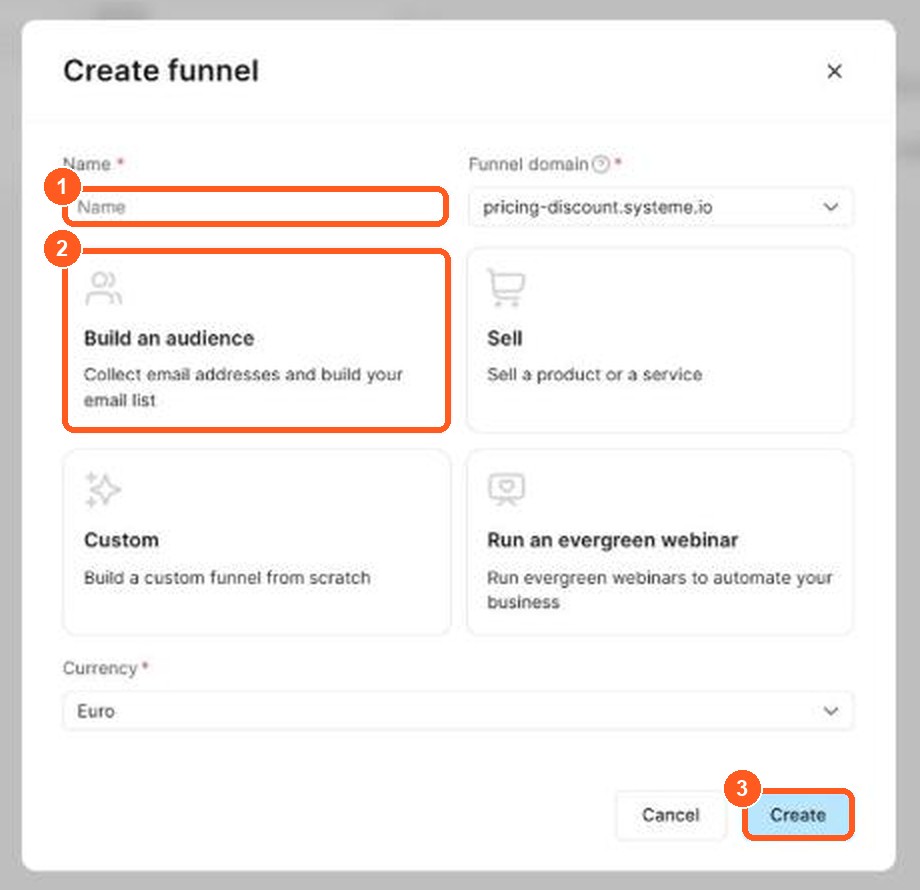Open the Currency dropdown showing Euro
The image size is (920, 890).
click(458, 711)
